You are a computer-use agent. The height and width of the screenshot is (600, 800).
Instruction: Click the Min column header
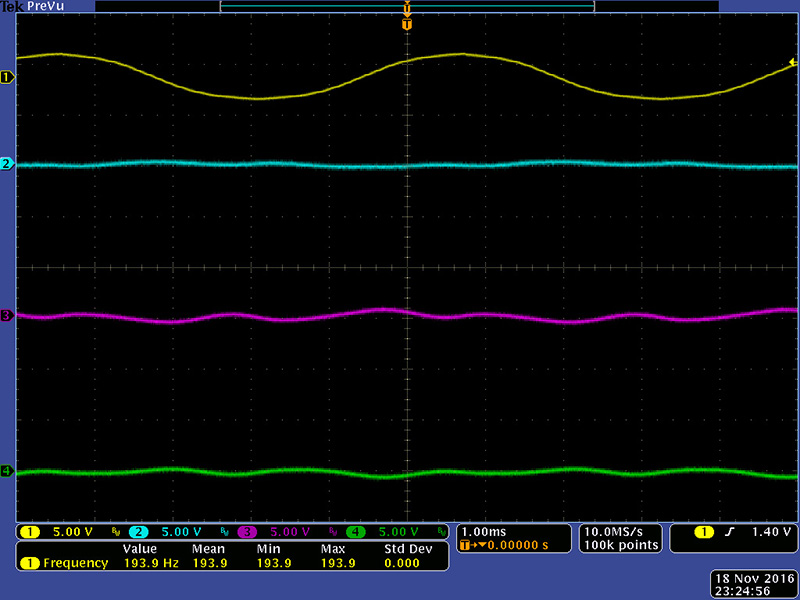coord(268,549)
